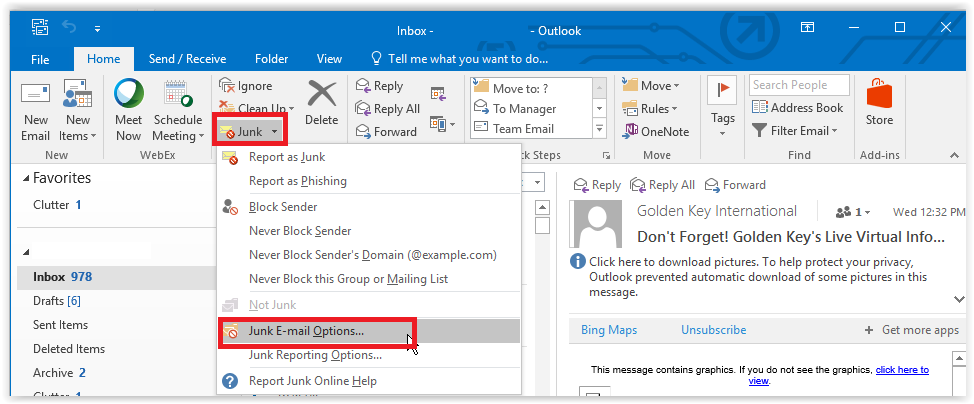Viewport: 974px width, 404px height.
Task: Create a New Email
Action: (35, 111)
